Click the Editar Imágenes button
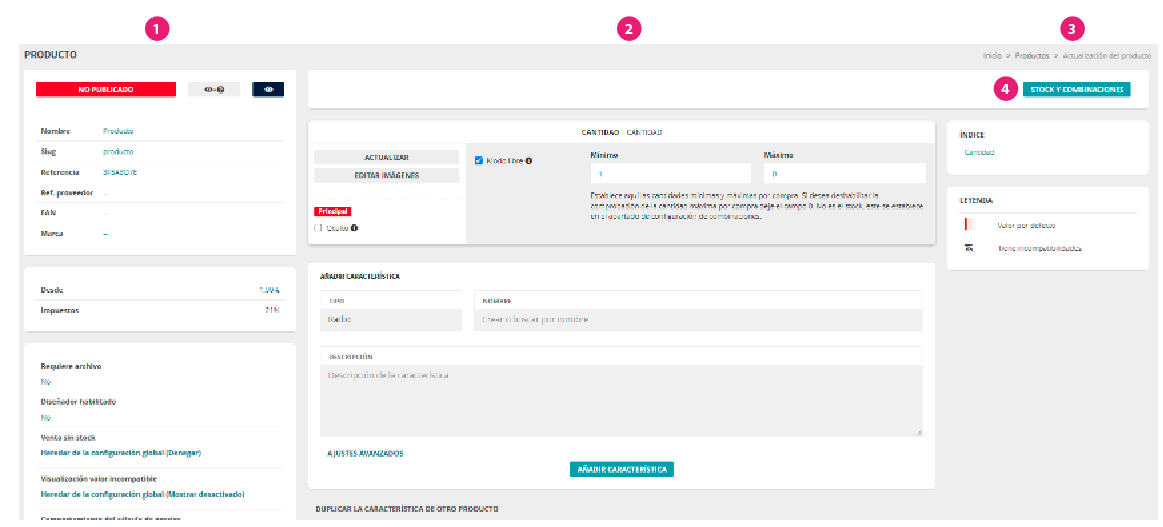1163x527 pixels. pos(386,175)
